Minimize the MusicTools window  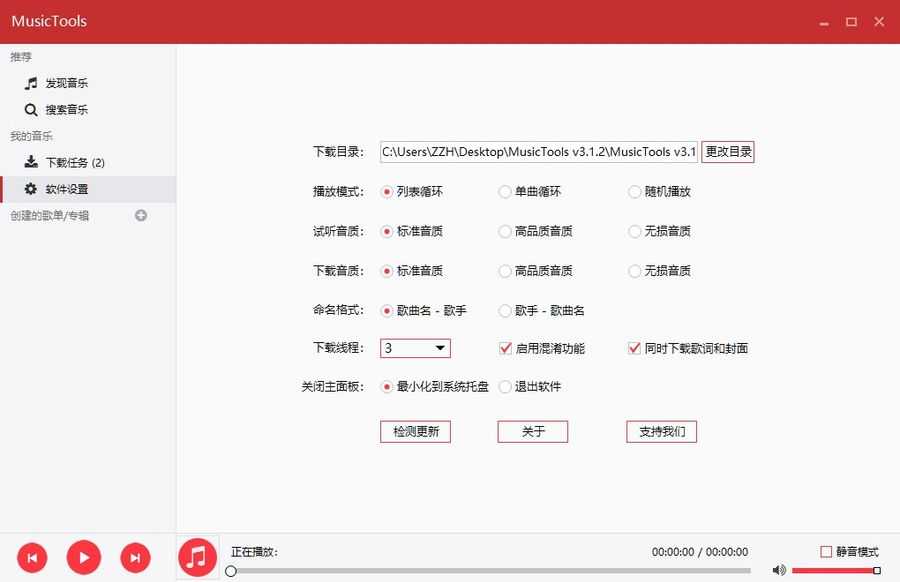(x=824, y=22)
